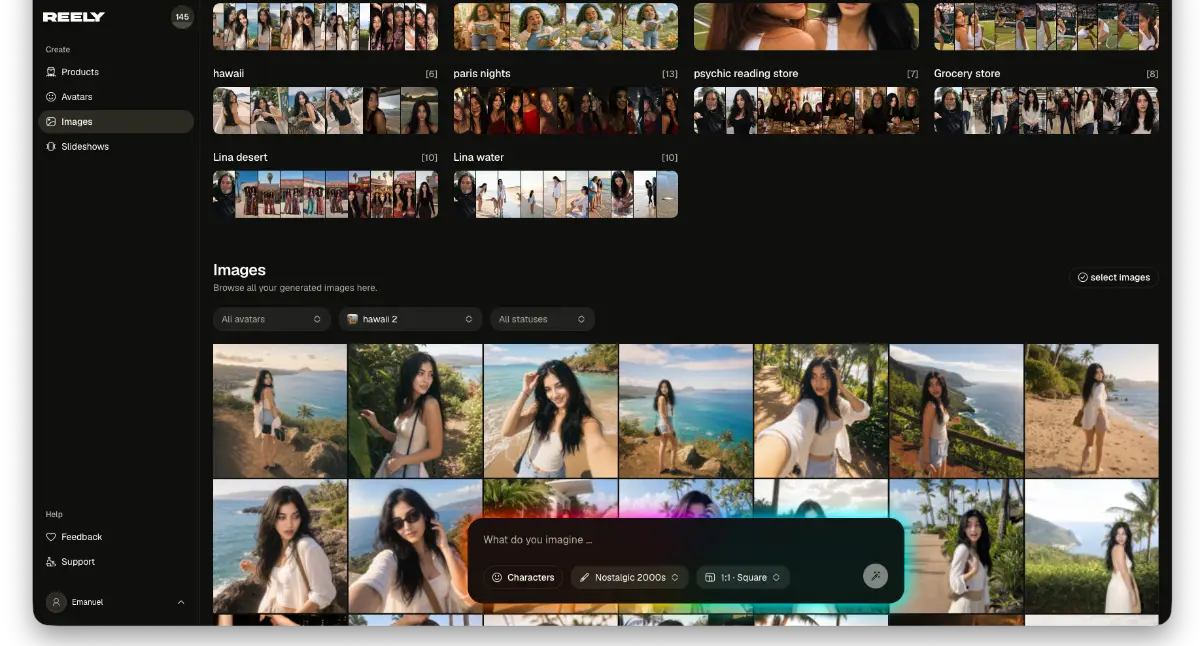Image resolution: width=1200 pixels, height=646 pixels.
Task: Click the Grocery store collection title
Action: click(x=967, y=73)
